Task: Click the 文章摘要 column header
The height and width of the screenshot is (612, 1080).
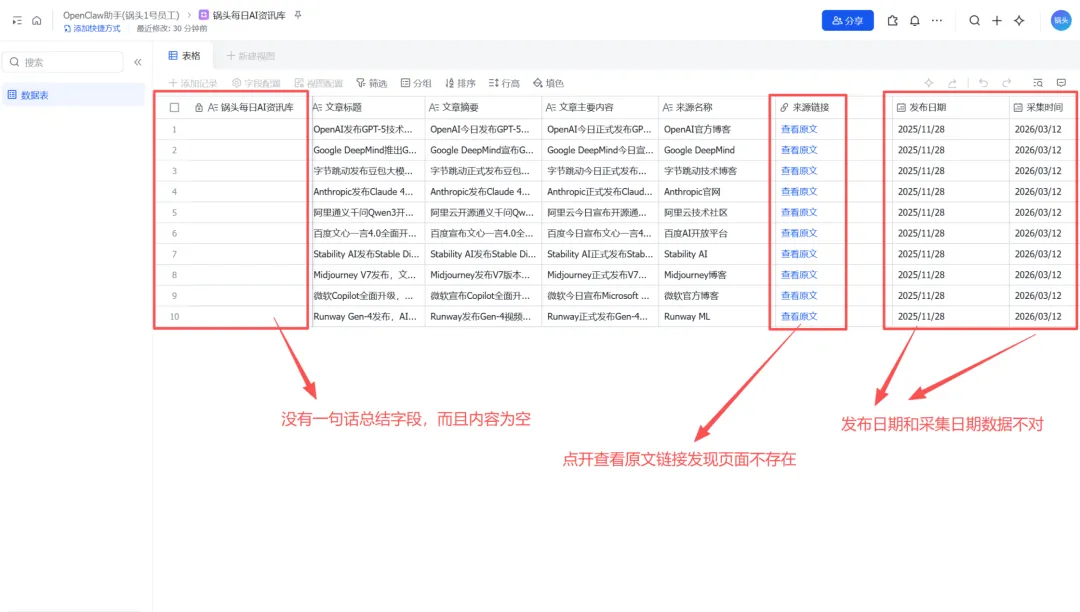Action: point(484,107)
